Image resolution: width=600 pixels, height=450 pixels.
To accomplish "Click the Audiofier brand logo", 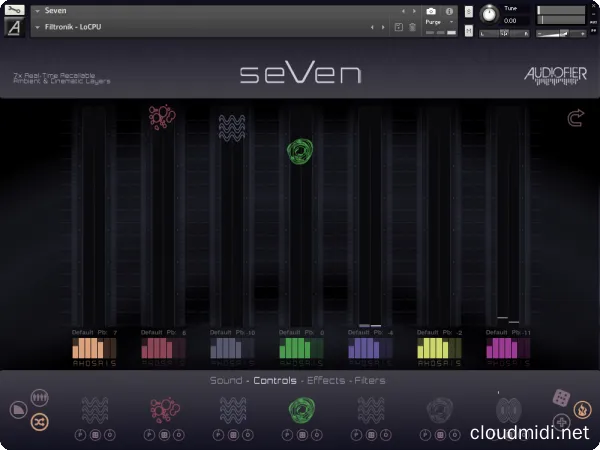I will (555, 75).
